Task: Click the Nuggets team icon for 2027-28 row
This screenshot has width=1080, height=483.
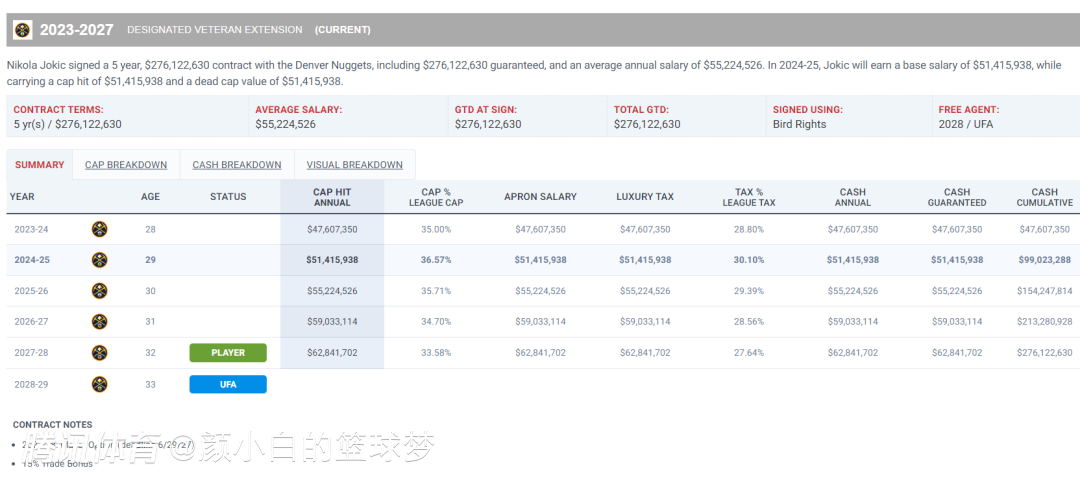Action: click(100, 353)
